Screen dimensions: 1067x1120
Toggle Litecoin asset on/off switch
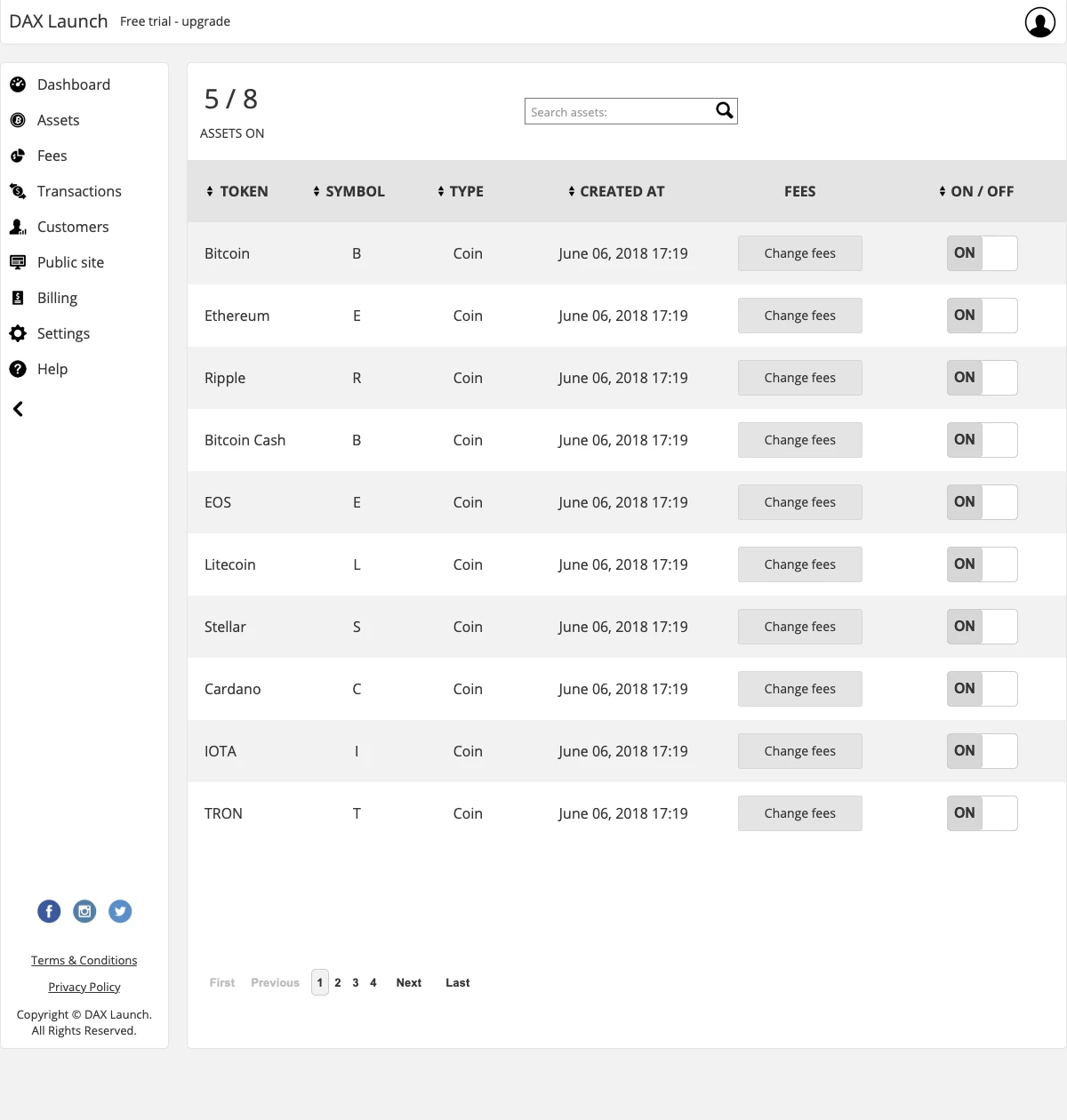coord(983,564)
